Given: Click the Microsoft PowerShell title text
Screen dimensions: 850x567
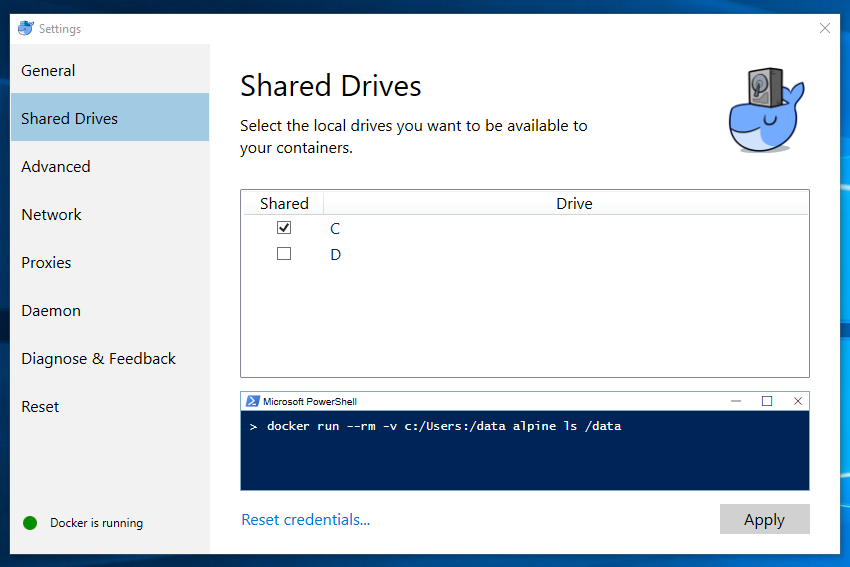Looking at the screenshot, I should click(x=310, y=402).
